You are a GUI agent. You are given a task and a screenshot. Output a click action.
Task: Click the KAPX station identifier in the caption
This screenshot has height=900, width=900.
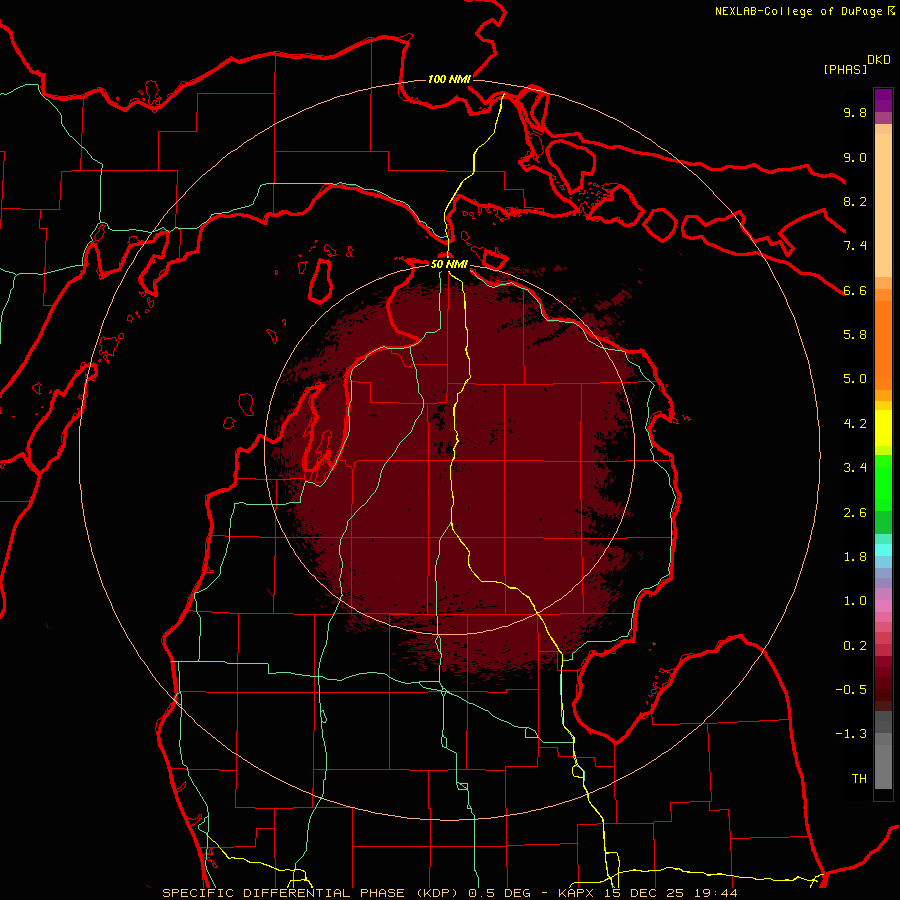[576, 893]
